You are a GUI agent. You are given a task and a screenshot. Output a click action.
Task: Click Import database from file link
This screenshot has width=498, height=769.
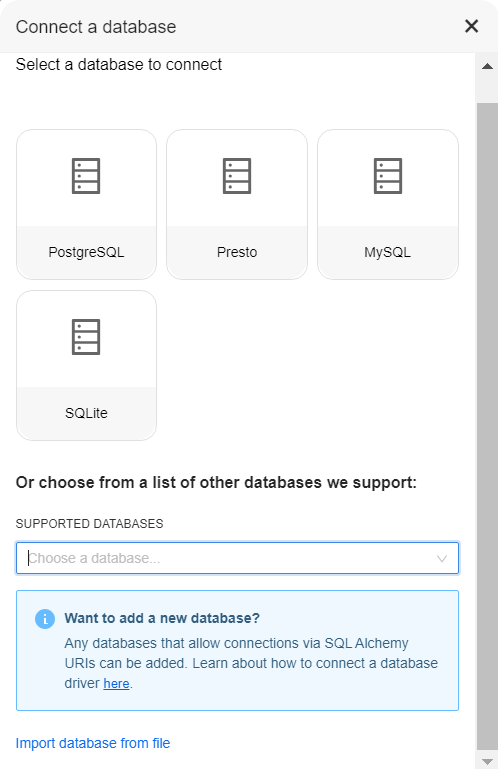pos(93,743)
